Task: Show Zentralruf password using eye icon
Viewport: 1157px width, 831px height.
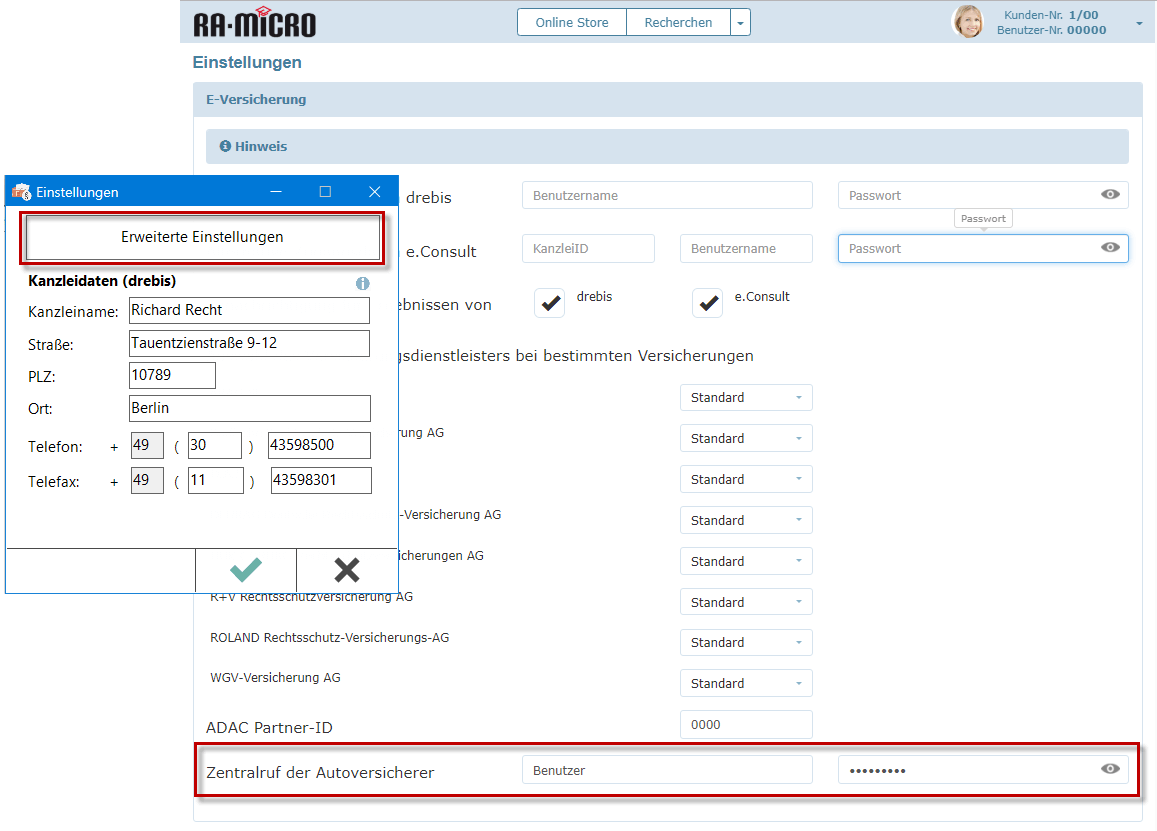Action: [1110, 769]
